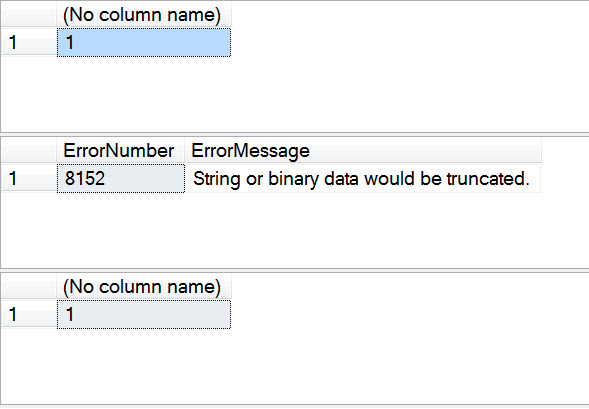Click the select-all corner cell of the first grid
This screenshot has width=589, height=409.
[29, 15]
